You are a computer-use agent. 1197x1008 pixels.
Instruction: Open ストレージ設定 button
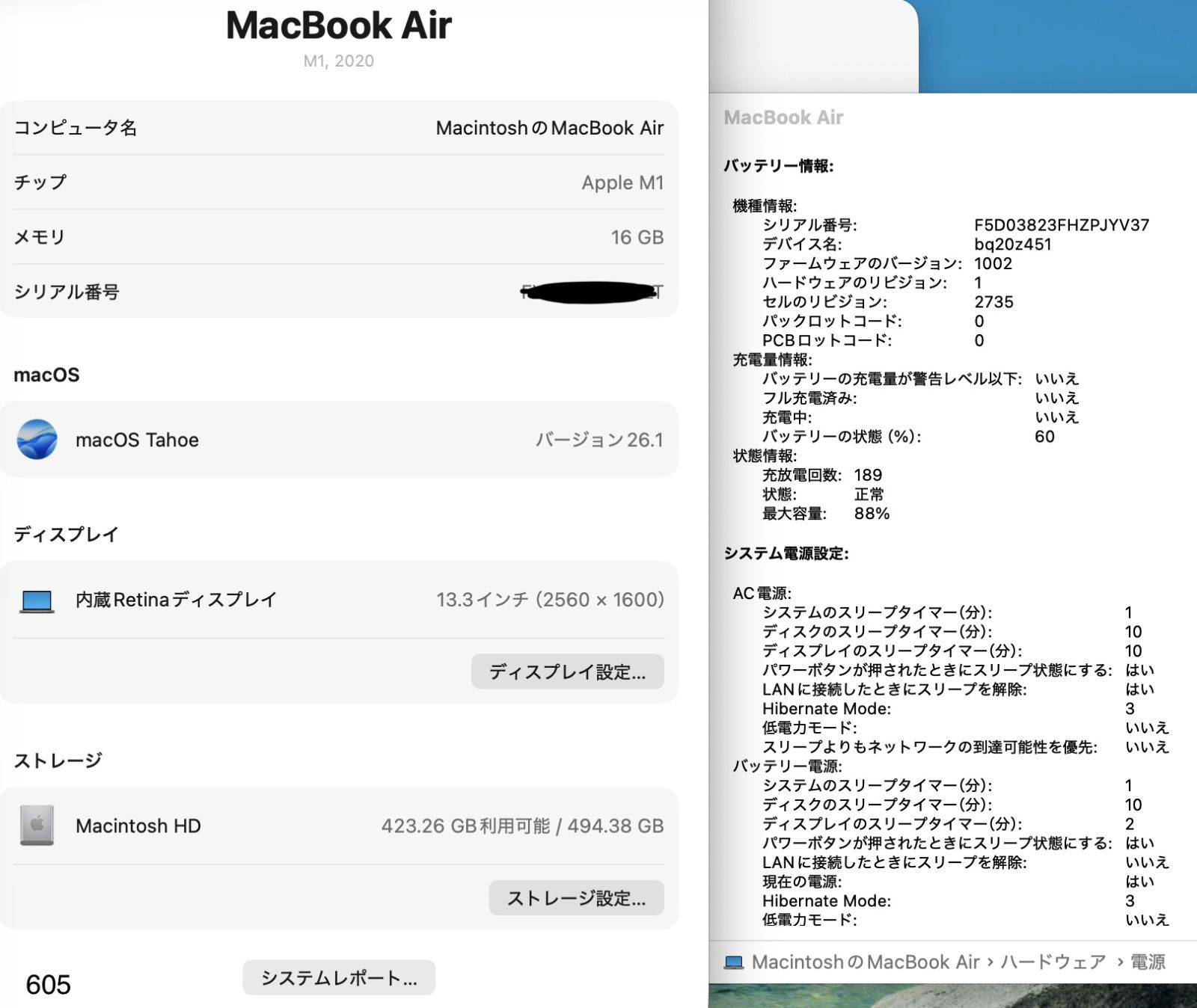(x=576, y=898)
